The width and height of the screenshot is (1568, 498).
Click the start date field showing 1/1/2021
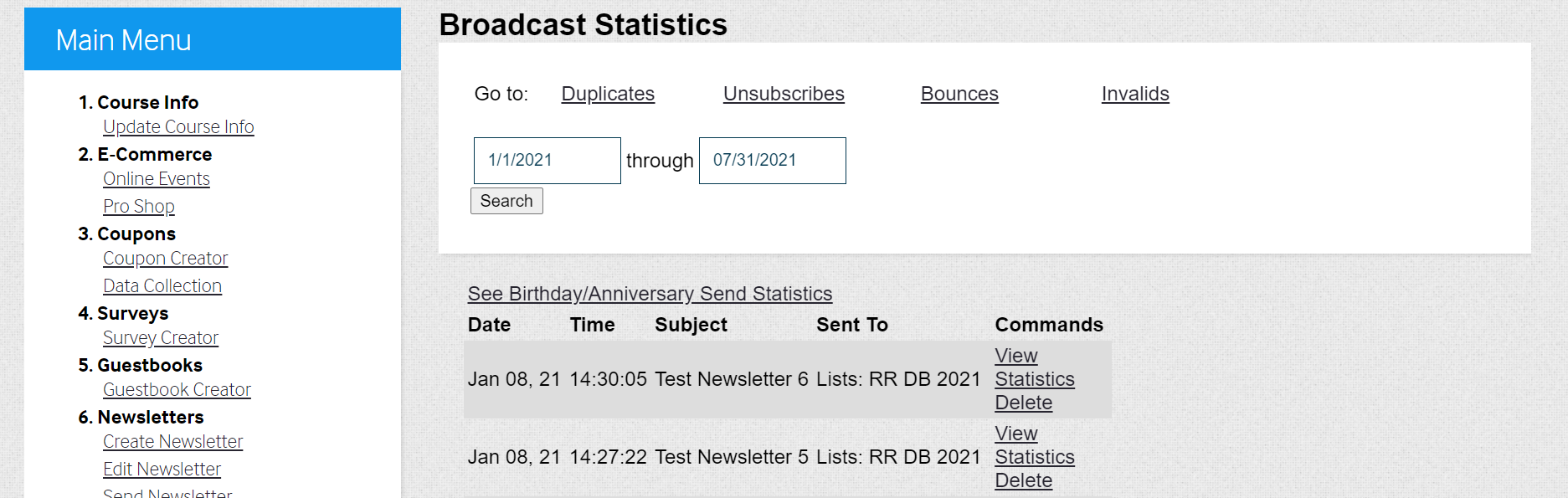(548, 161)
